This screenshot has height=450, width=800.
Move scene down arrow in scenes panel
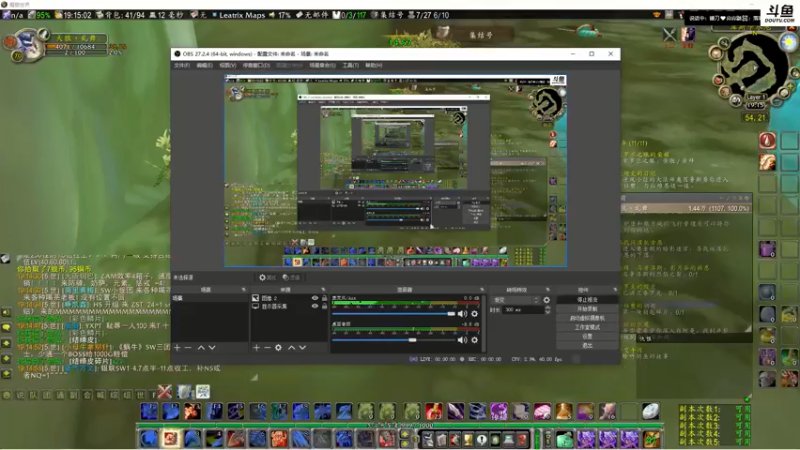212,347
